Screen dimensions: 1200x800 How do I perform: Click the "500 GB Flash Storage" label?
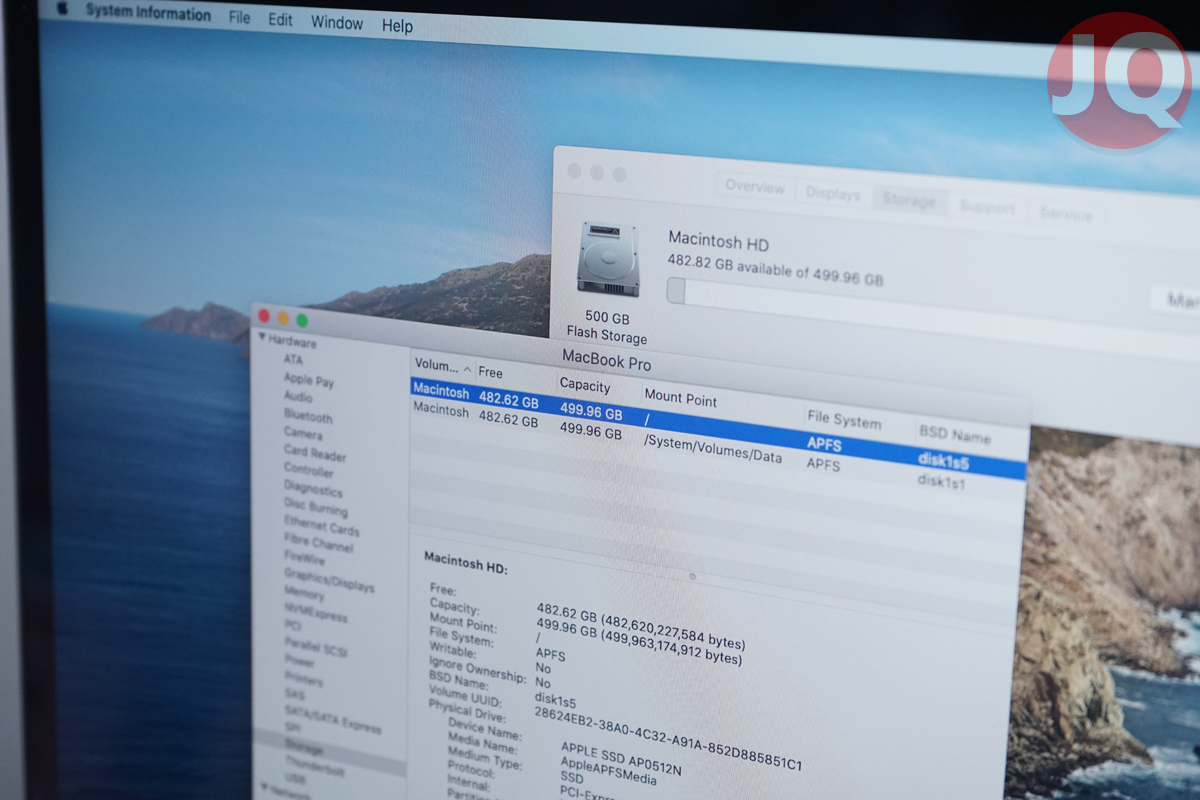tap(607, 328)
